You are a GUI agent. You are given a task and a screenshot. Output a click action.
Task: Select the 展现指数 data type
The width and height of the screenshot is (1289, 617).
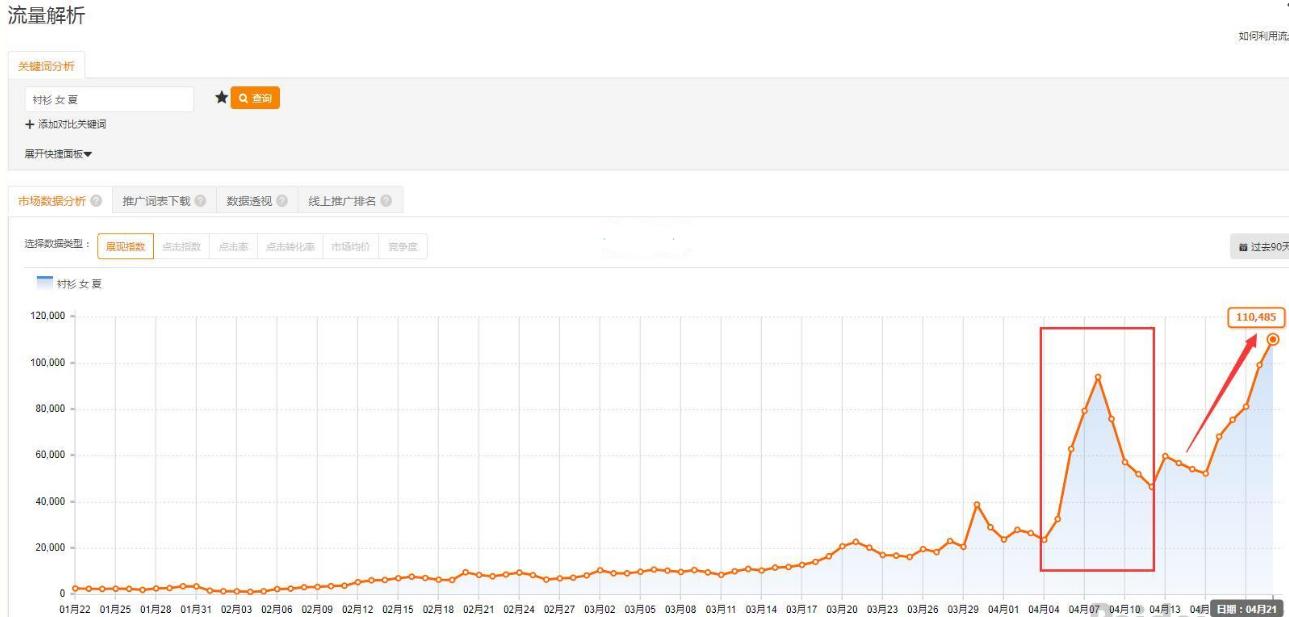tap(126, 246)
